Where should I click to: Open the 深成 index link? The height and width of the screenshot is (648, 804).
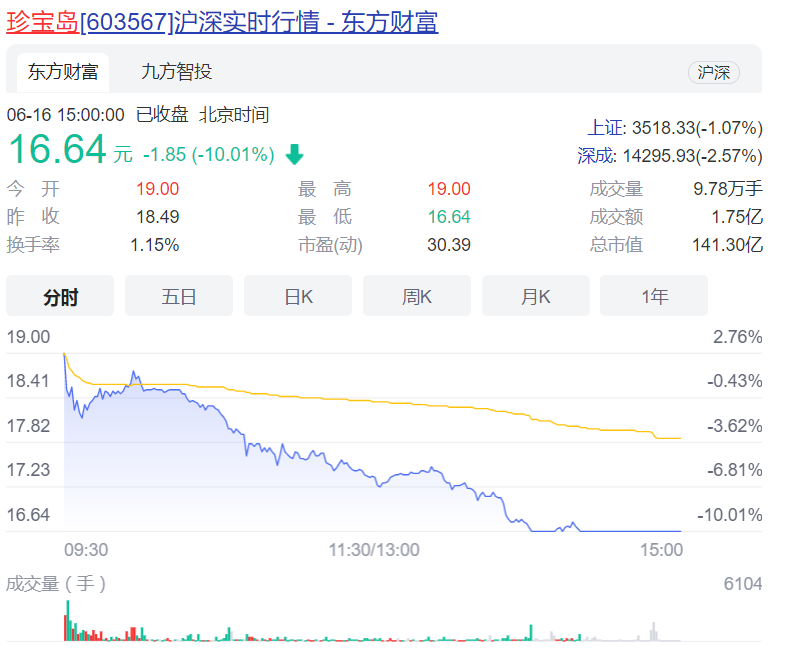click(595, 156)
